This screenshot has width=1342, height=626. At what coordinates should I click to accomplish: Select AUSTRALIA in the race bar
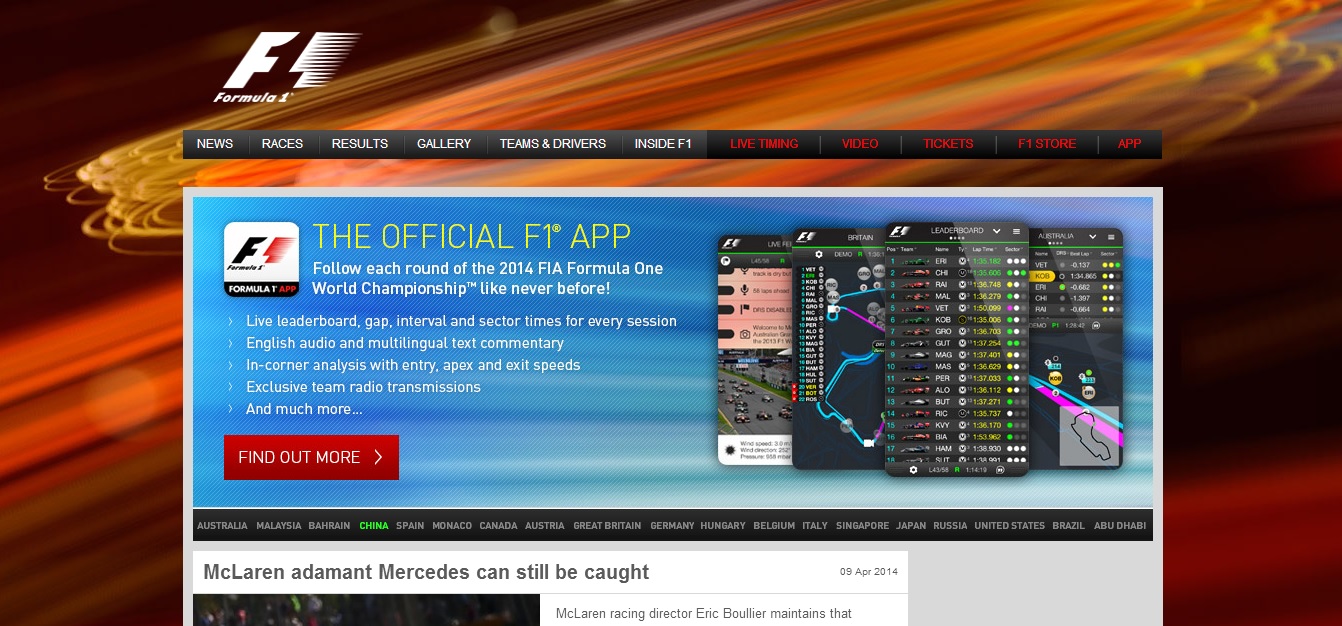222,526
